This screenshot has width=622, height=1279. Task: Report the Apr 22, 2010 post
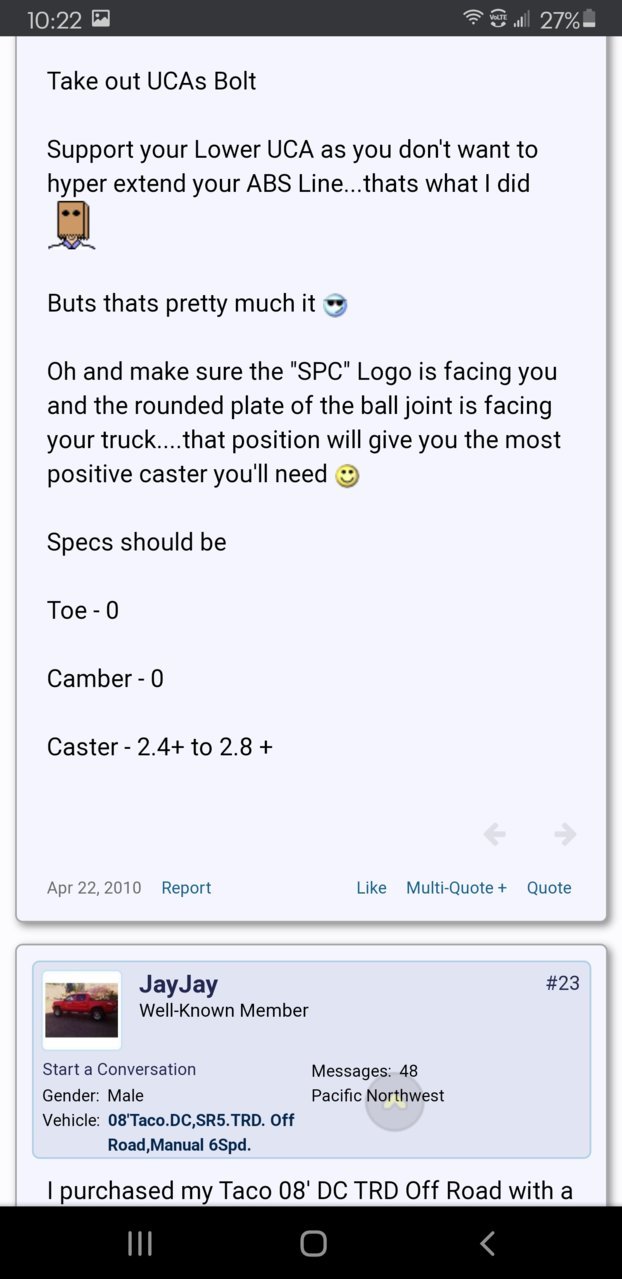pos(186,888)
